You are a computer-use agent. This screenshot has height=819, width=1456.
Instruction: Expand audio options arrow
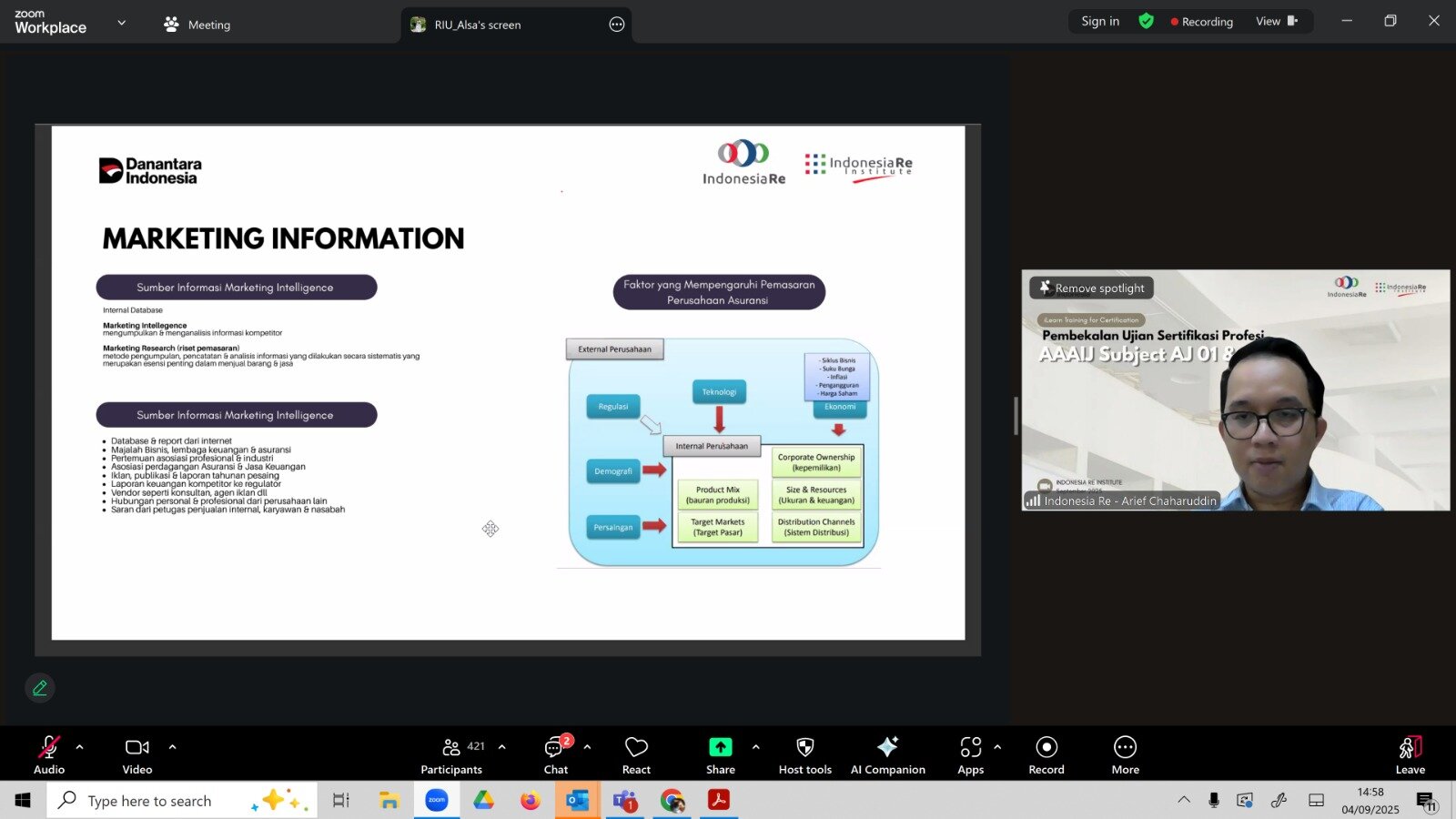(x=80, y=747)
